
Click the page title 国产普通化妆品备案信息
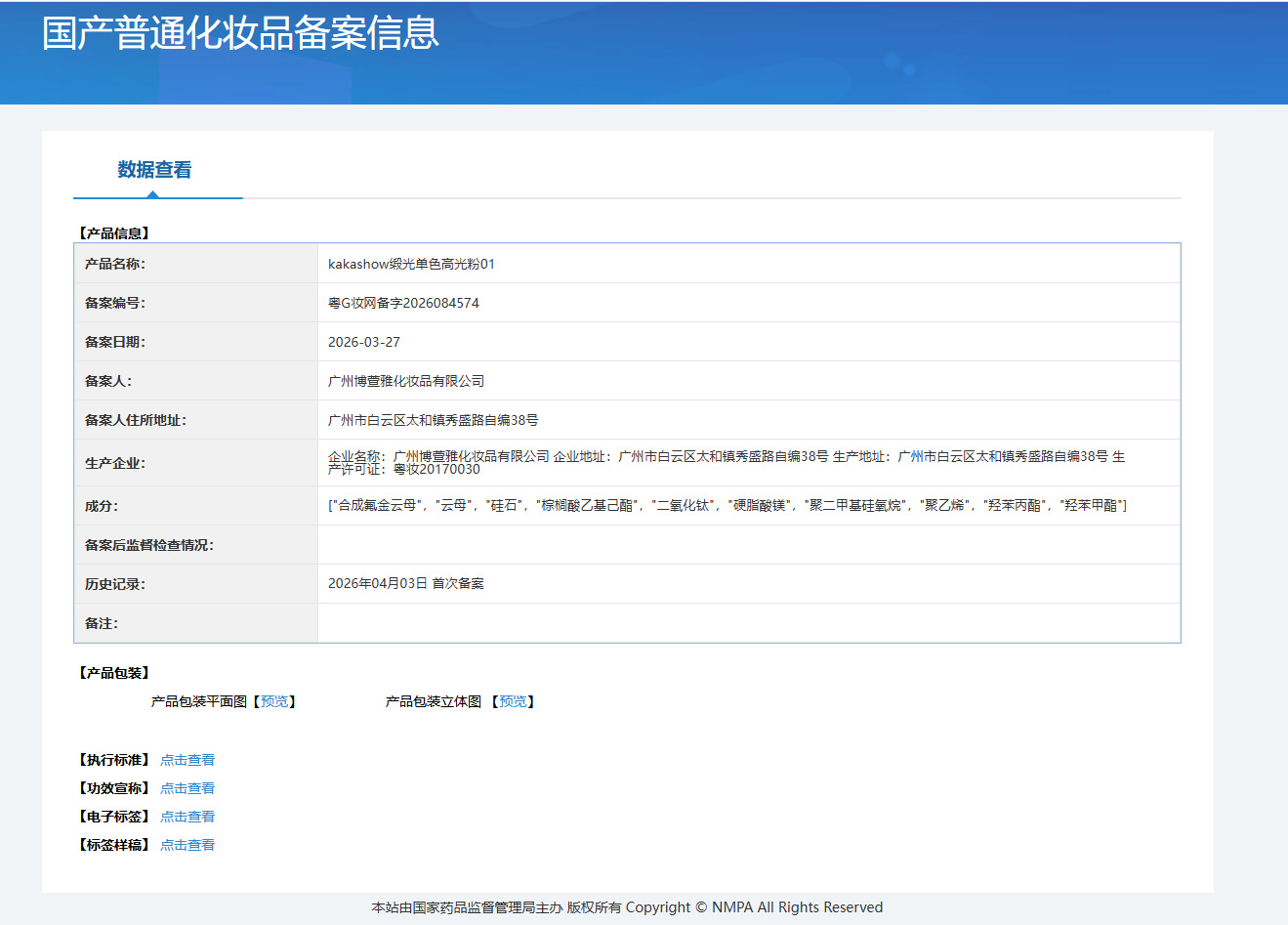tap(241, 33)
